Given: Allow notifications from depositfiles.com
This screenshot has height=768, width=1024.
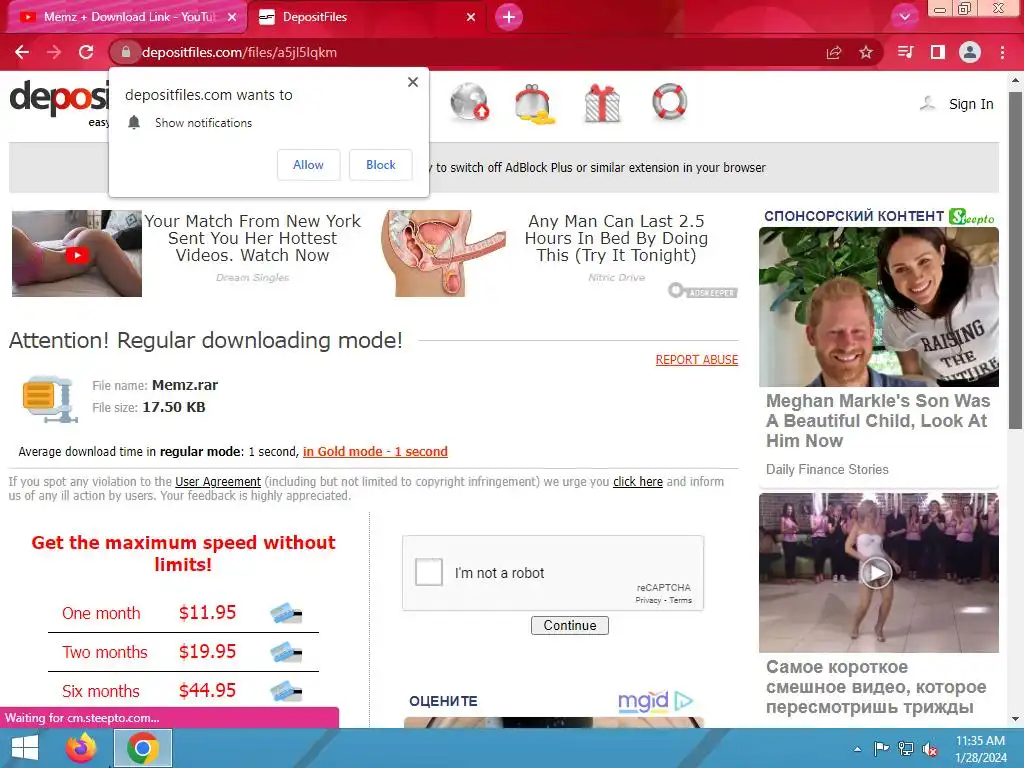Looking at the screenshot, I should [x=308, y=165].
